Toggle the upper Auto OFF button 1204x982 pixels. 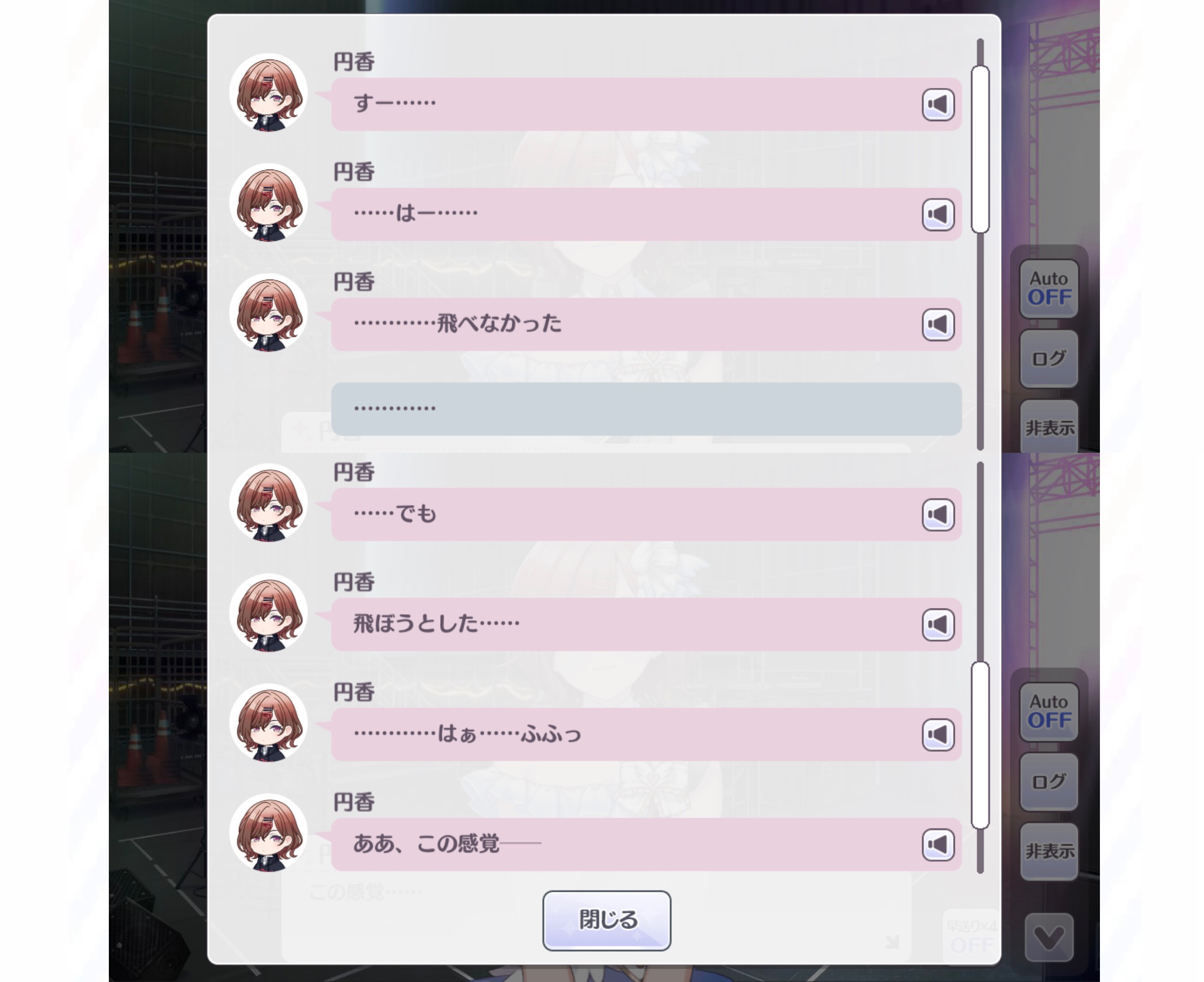[1049, 288]
